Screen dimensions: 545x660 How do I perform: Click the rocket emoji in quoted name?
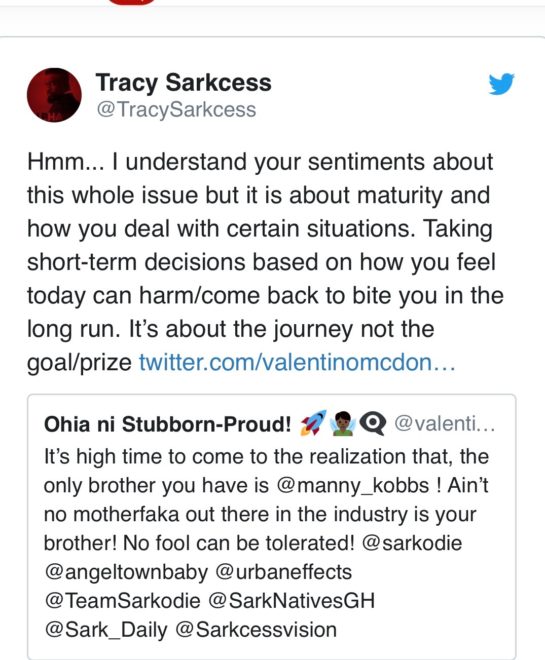pyautogui.click(x=313, y=423)
